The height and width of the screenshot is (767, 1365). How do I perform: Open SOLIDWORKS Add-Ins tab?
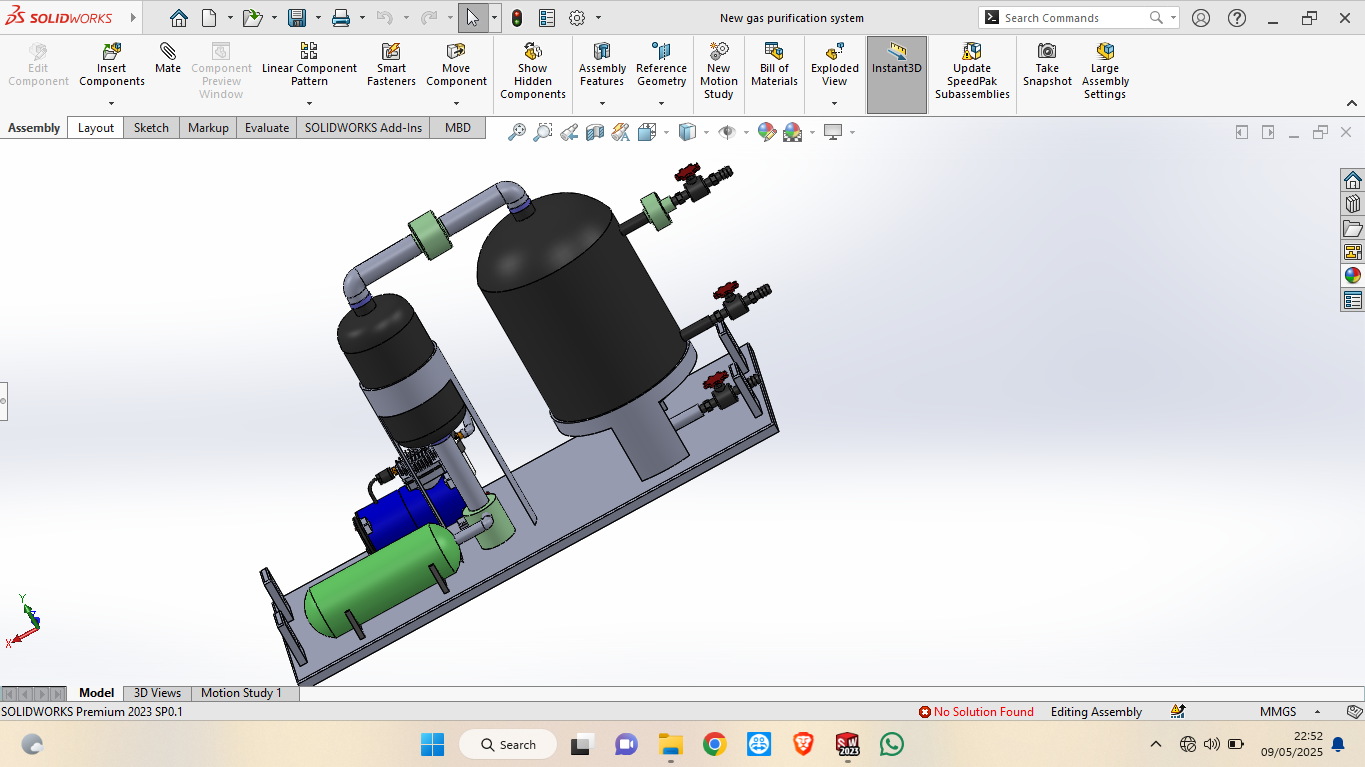[x=364, y=128]
